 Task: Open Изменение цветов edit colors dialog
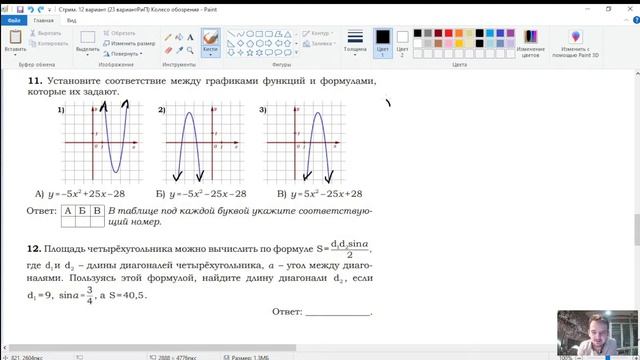point(531,43)
